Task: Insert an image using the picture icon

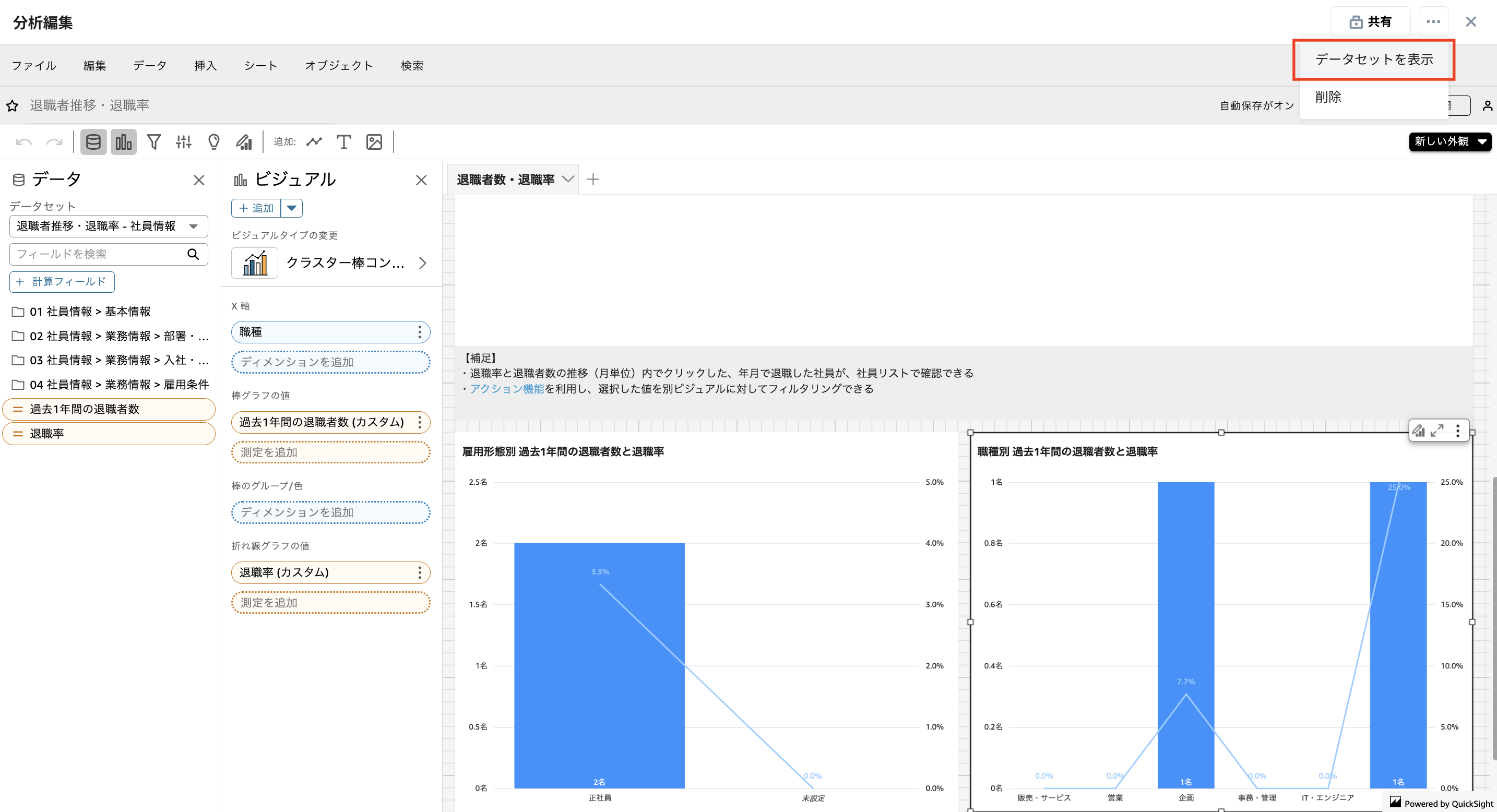Action: 374,142
